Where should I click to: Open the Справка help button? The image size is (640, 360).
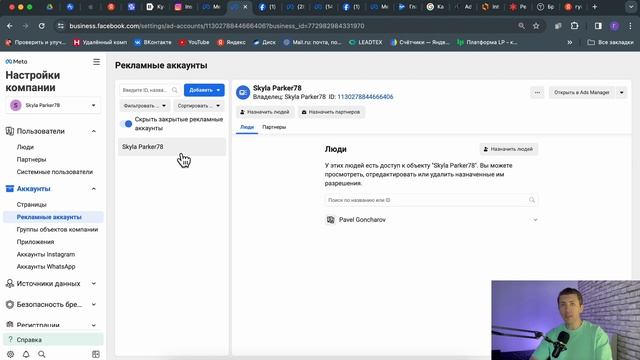pyautogui.click(x=53, y=340)
